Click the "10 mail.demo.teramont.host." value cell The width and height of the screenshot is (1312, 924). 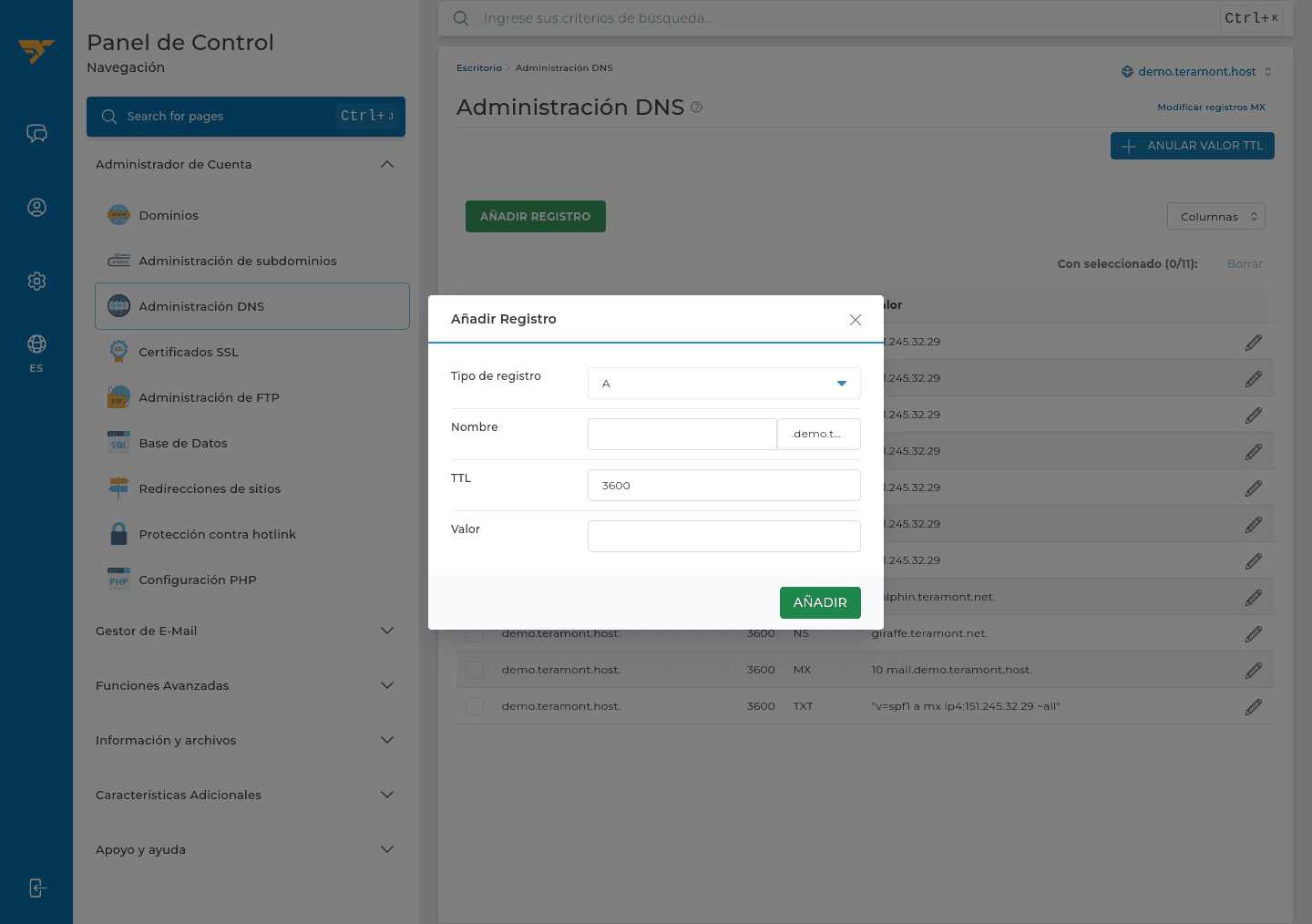[951, 670]
